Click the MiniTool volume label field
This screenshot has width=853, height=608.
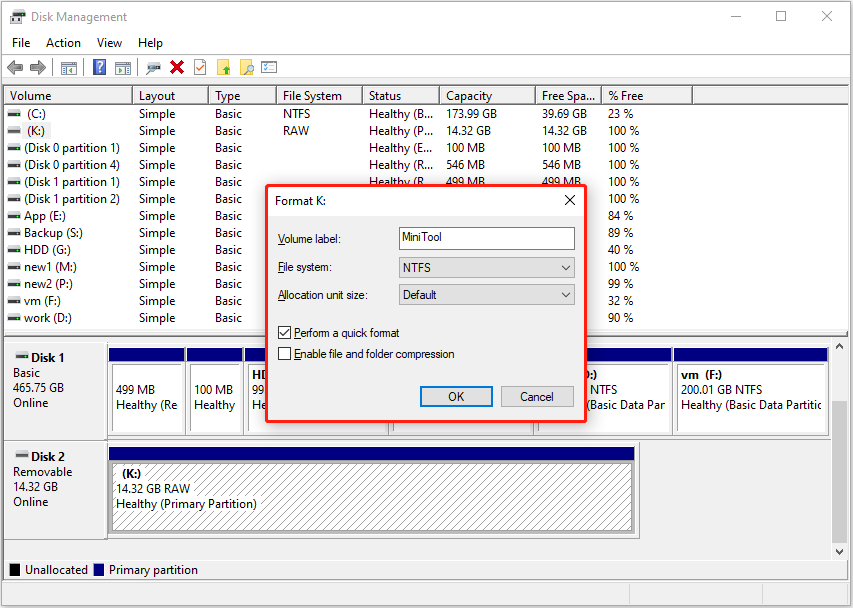pyautogui.click(x=486, y=238)
